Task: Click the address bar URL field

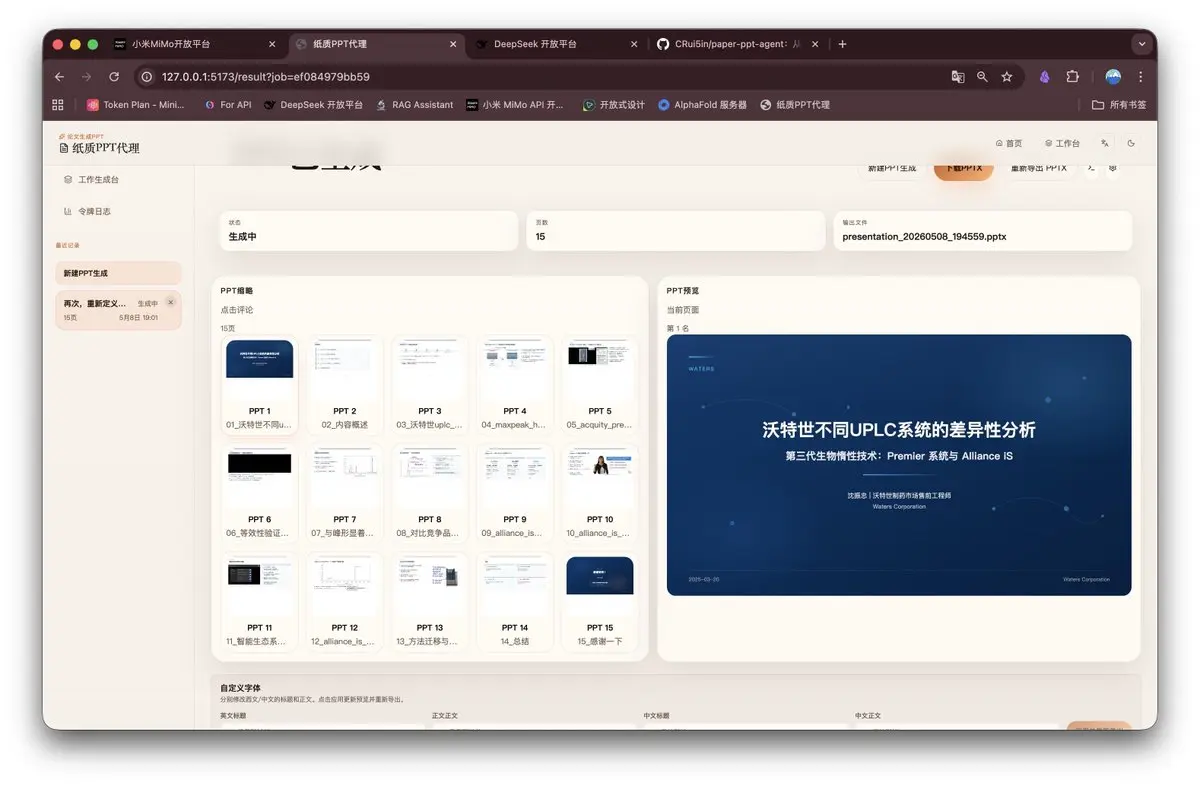Action: click(x=540, y=76)
